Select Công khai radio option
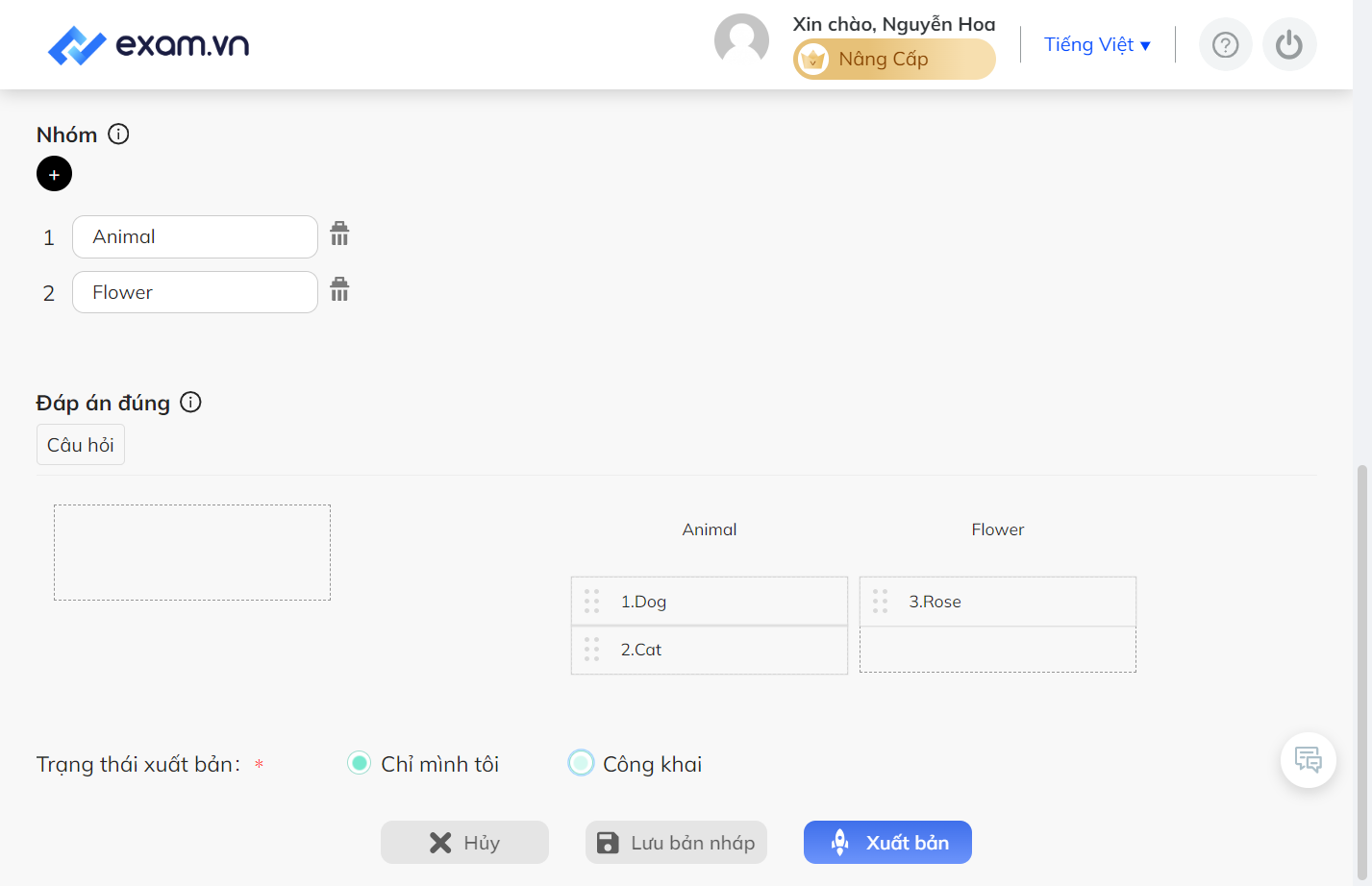The image size is (1372, 886). click(x=581, y=763)
